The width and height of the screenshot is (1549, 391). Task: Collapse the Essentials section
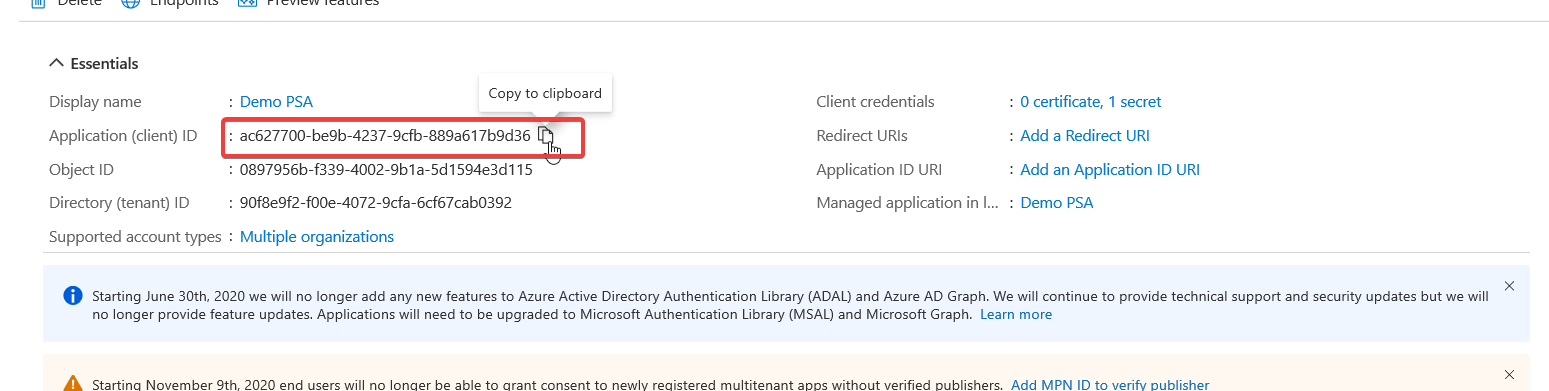pyautogui.click(x=94, y=63)
